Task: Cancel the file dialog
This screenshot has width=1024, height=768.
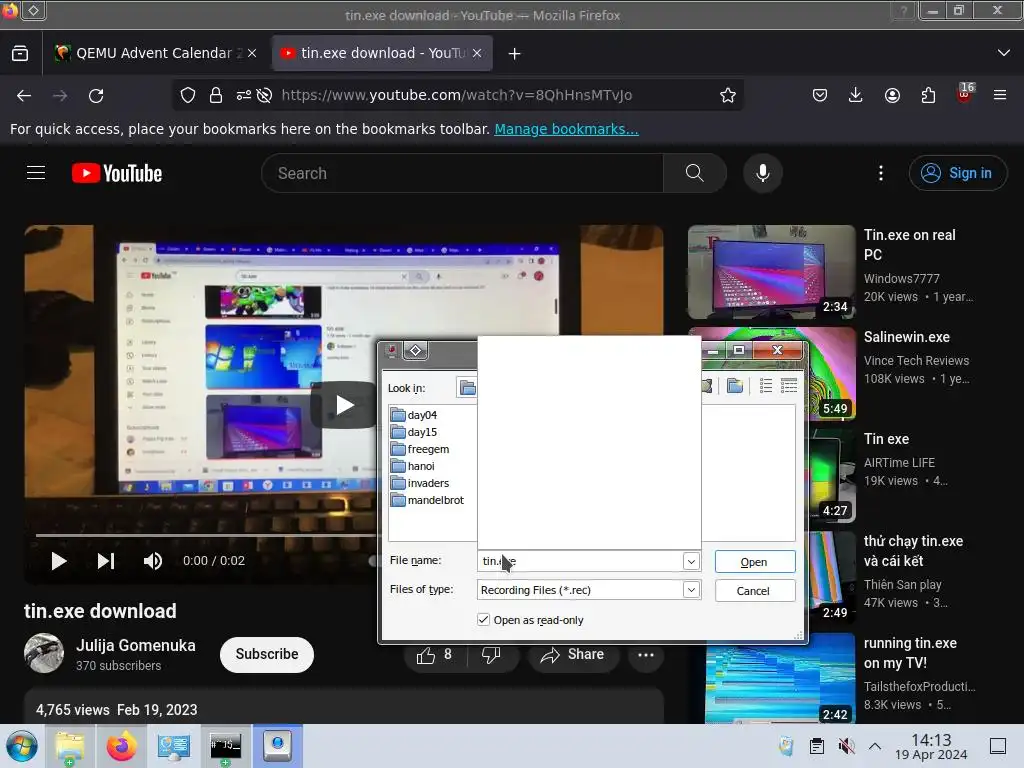Action: pyautogui.click(x=755, y=591)
